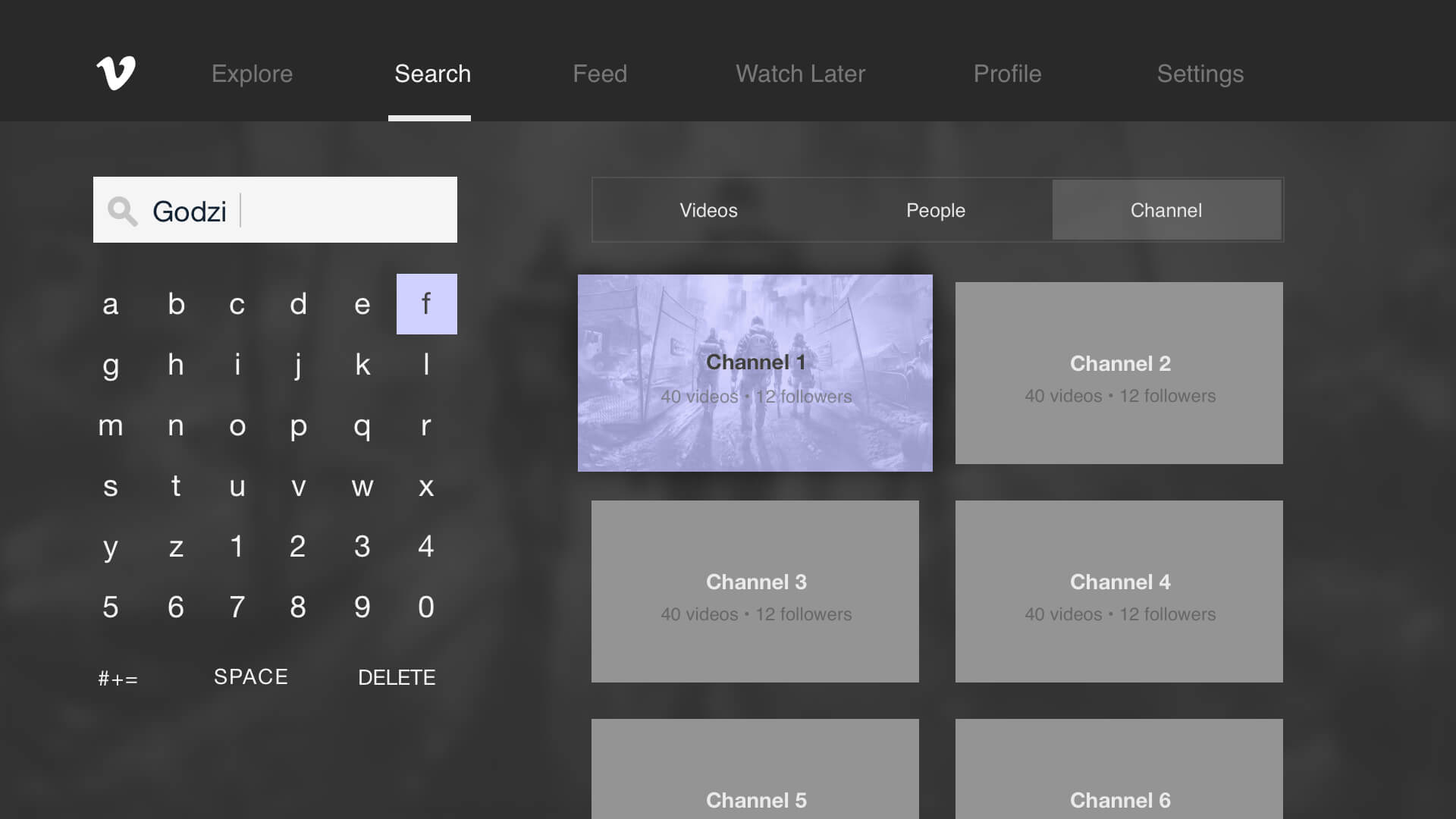1456x819 pixels.
Task: Tap the h key on keyboard
Action: [x=176, y=365]
